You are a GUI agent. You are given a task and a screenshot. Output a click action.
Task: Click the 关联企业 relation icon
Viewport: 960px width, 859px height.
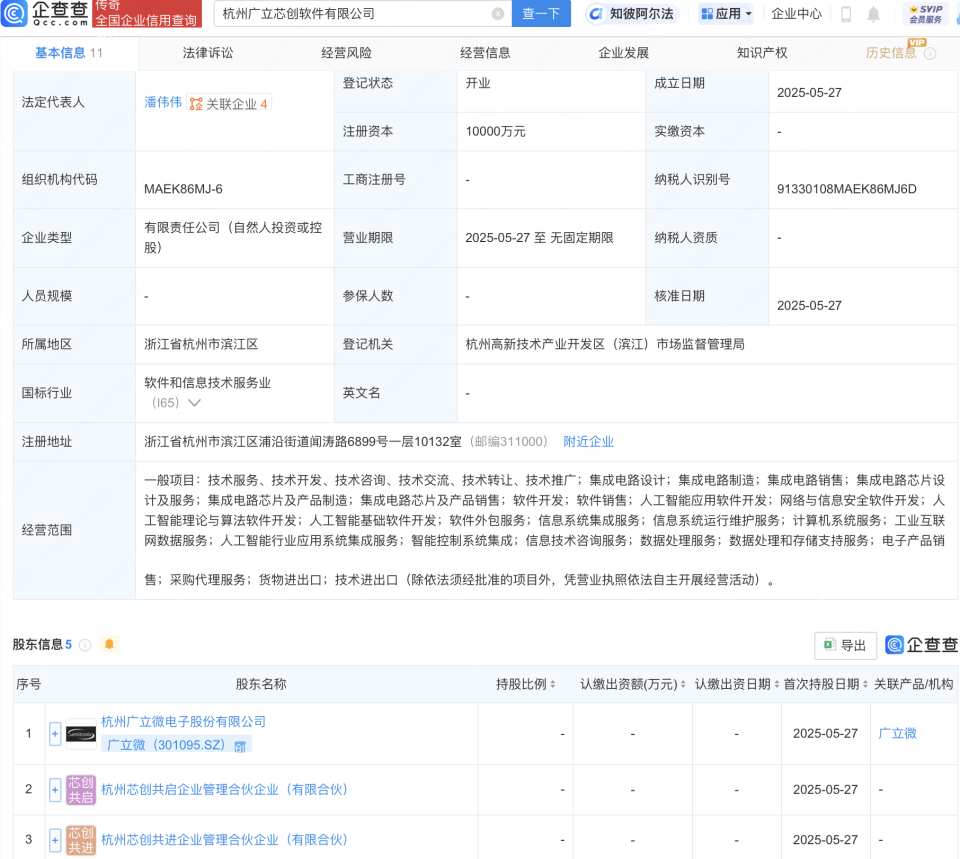(196, 104)
